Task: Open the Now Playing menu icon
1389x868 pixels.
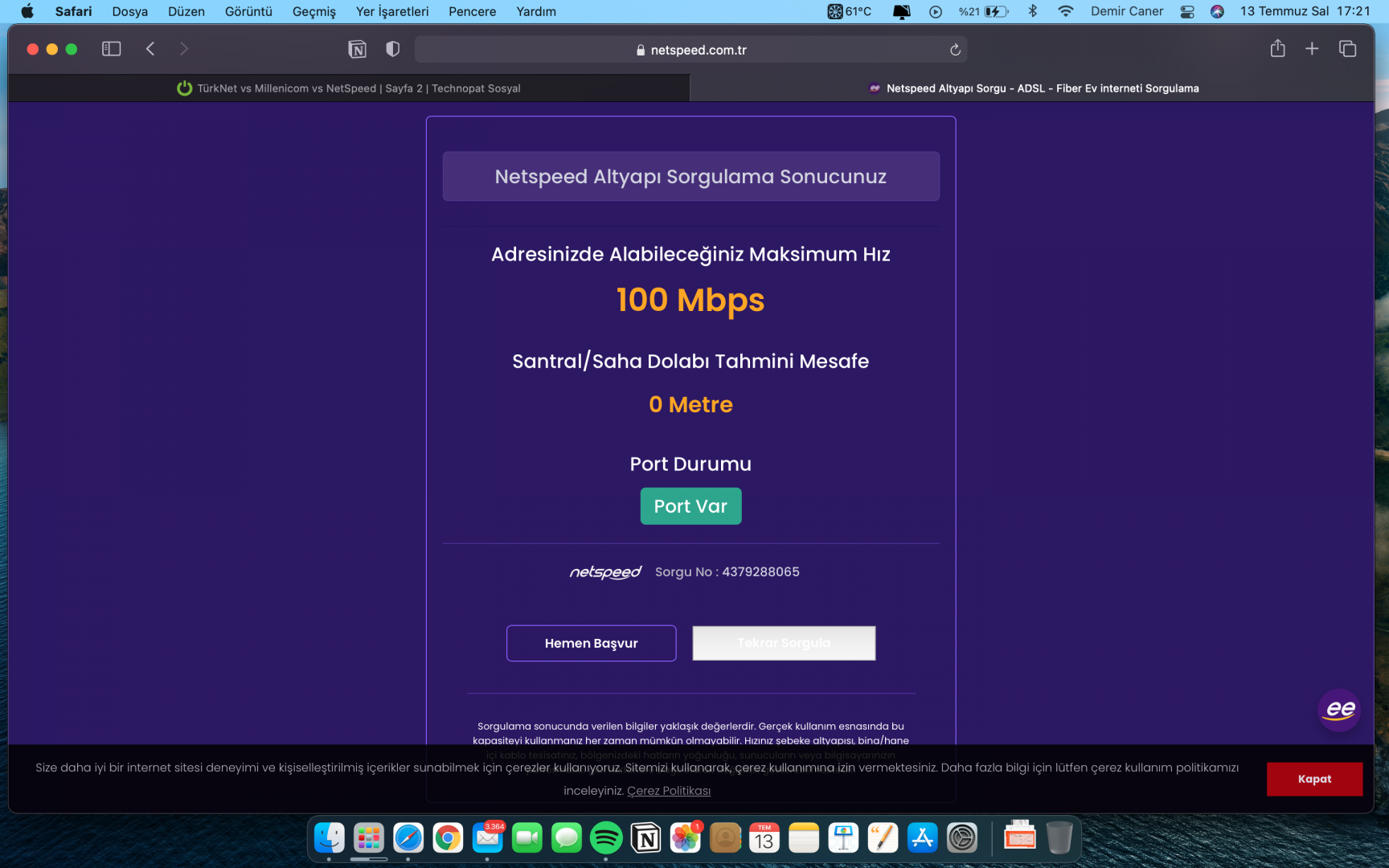Action: coord(936,11)
